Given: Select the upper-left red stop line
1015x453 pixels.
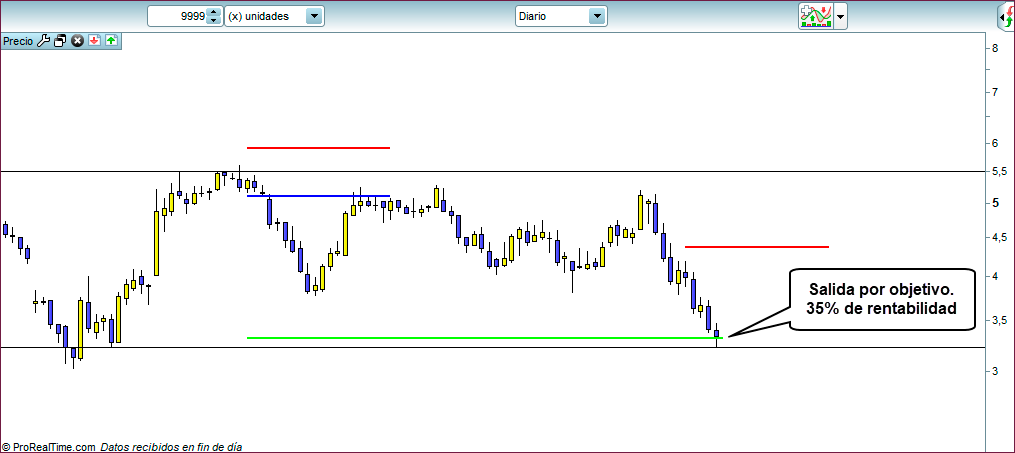Looking at the screenshot, I should [318, 148].
